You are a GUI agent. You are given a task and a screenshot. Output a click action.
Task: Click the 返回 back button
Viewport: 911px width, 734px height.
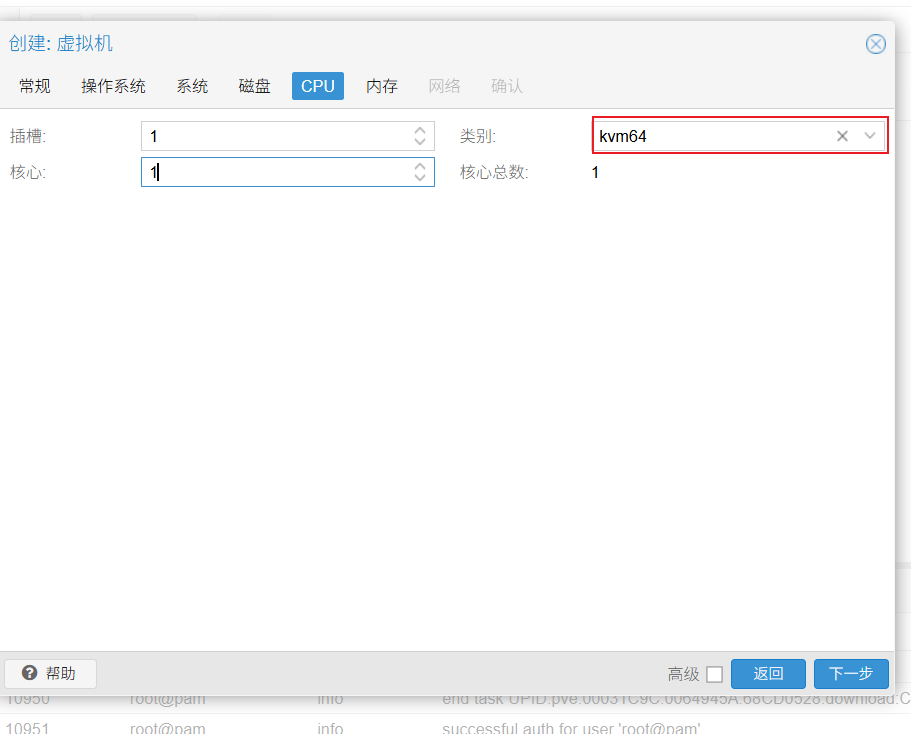[767, 674]
